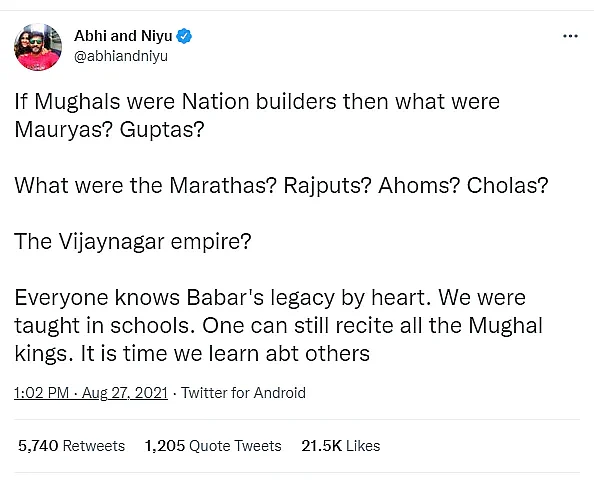
Task: Click 'The Vijaynagar empire?' line
Action: [x=133, y=242]
